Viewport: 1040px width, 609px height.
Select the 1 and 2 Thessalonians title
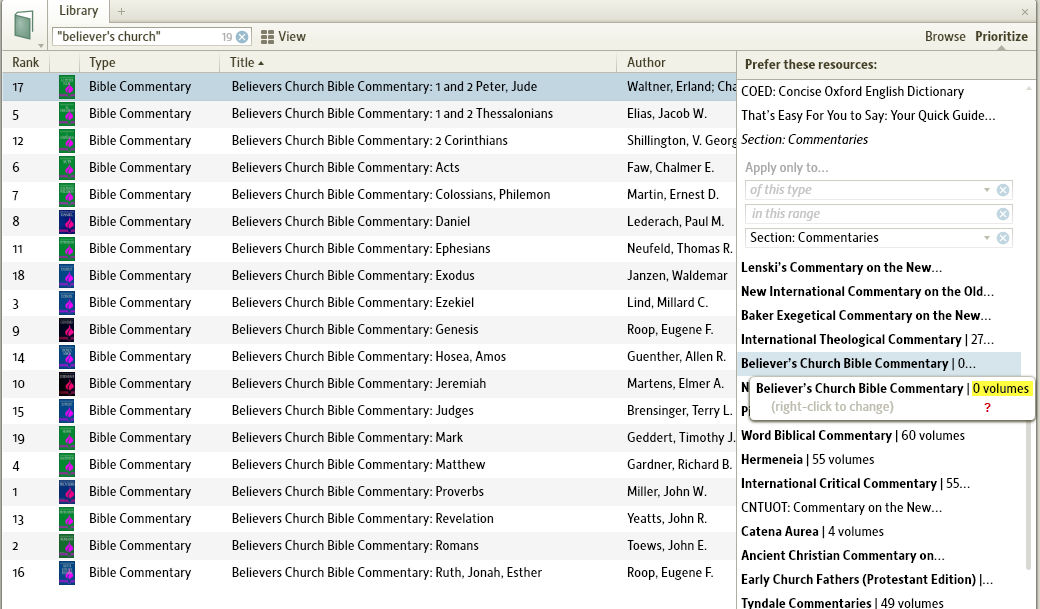(x=392, y=113)
